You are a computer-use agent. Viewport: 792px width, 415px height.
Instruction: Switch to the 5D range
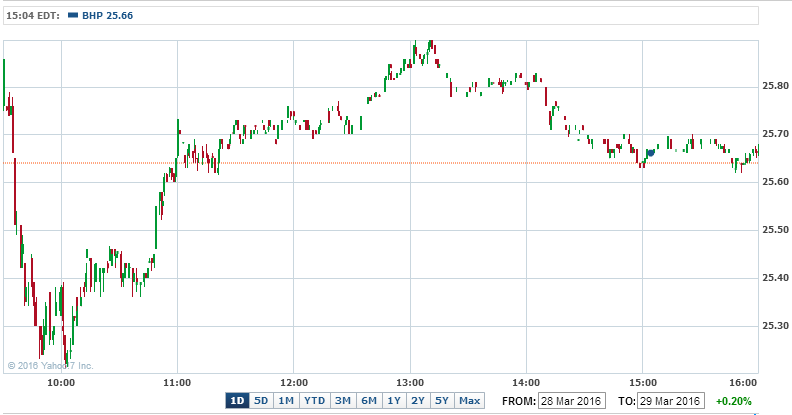click(261, 401)
